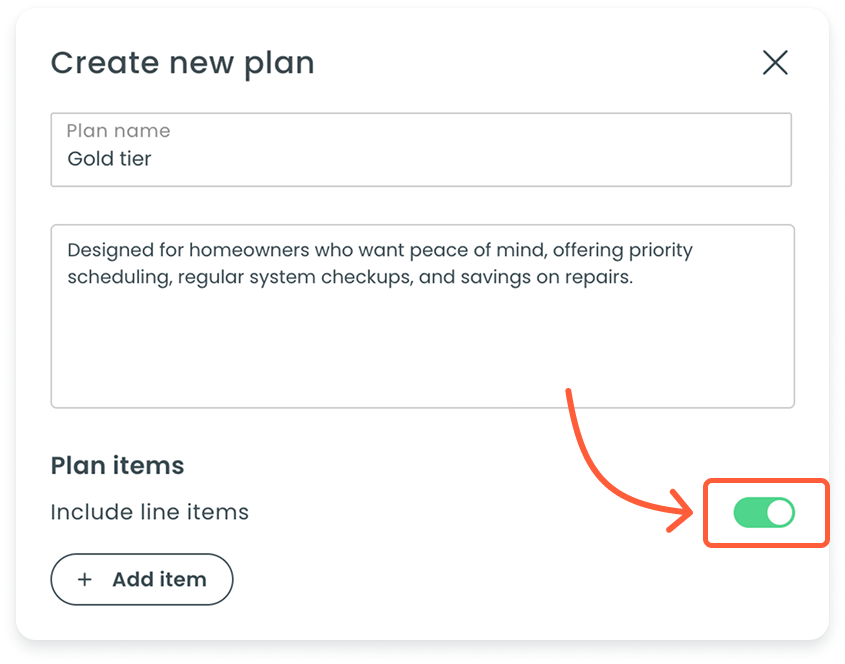Click the plus symbol left of 'Add item' text
Image resolution: width=845 pixels, height=664 pixels.
(x=85, y=579)
